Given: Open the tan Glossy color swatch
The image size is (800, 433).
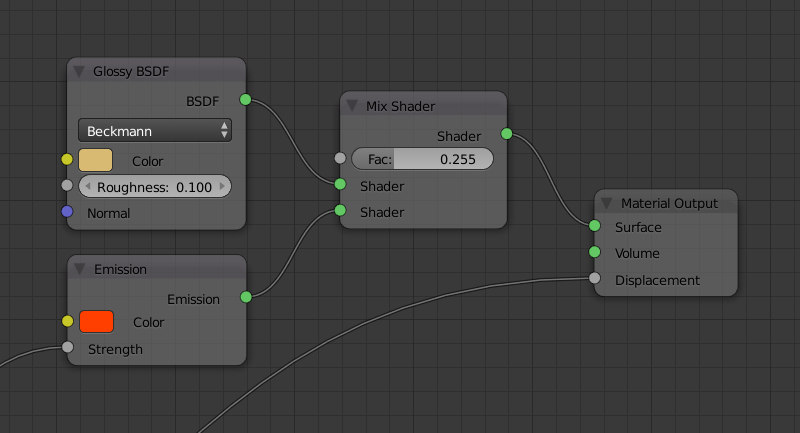Looking at the screenshot, I should pos(96,160).
